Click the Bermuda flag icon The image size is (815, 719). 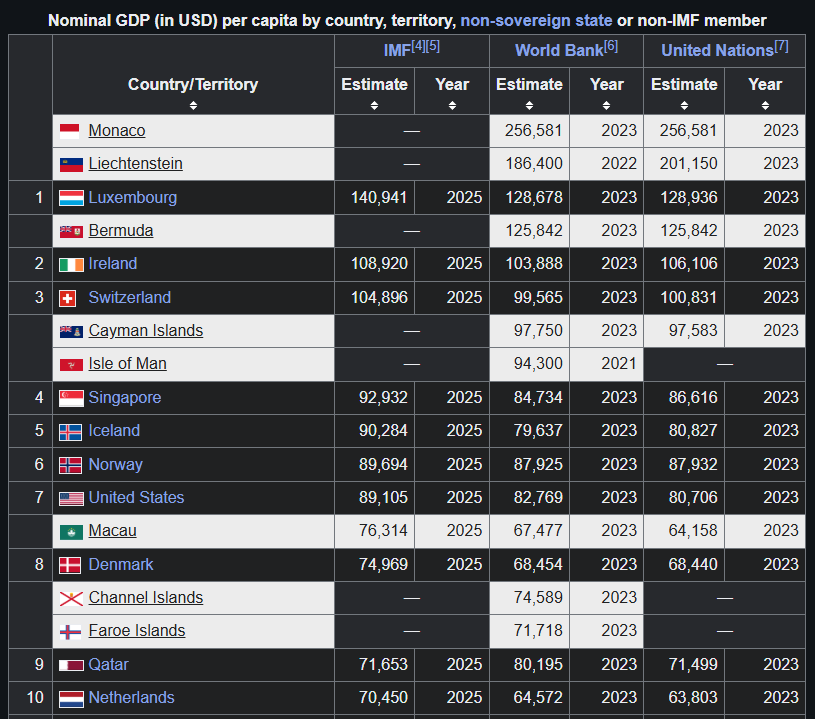[71, 231]
